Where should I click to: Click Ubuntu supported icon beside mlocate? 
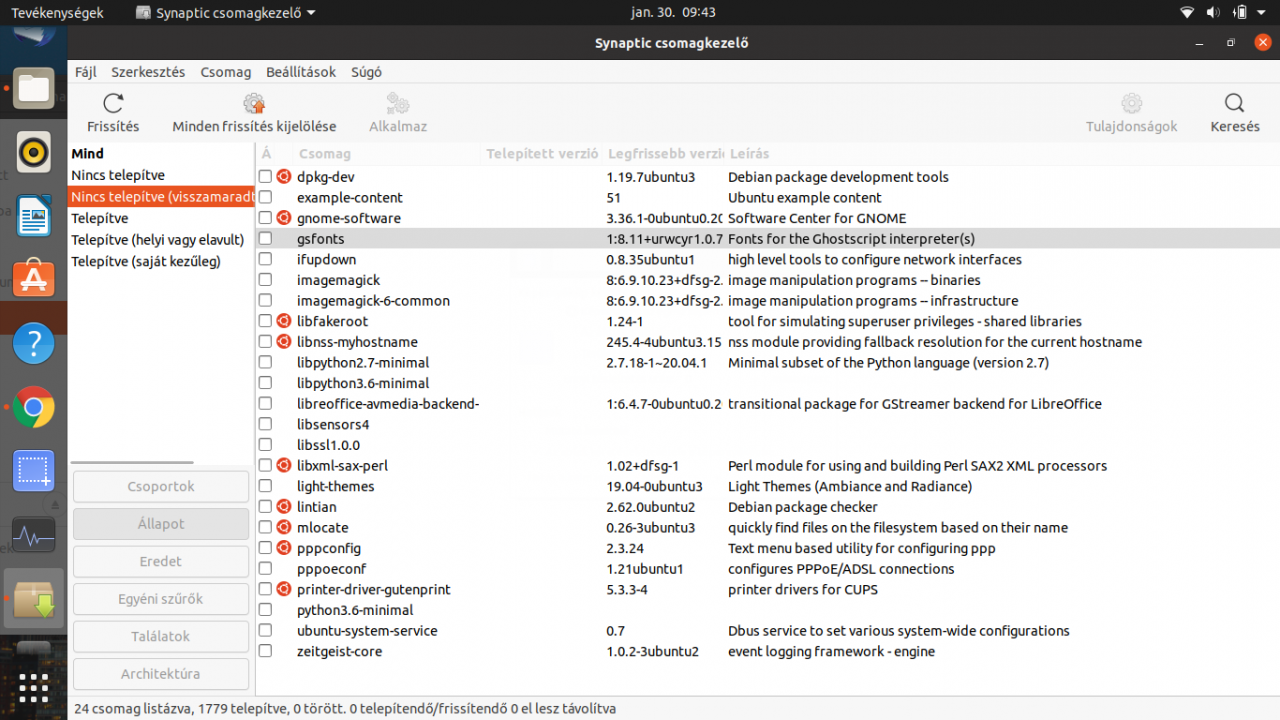pyautogui.click(x=284, y=527)
